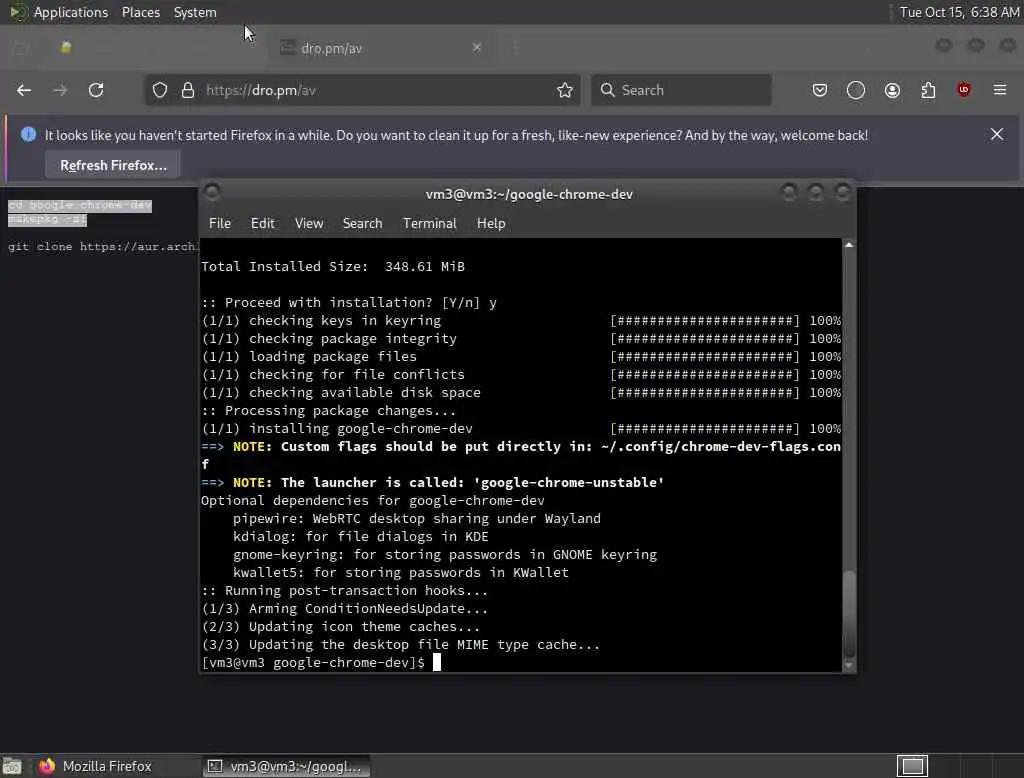Open the System menu in panel

click(195, 12)
